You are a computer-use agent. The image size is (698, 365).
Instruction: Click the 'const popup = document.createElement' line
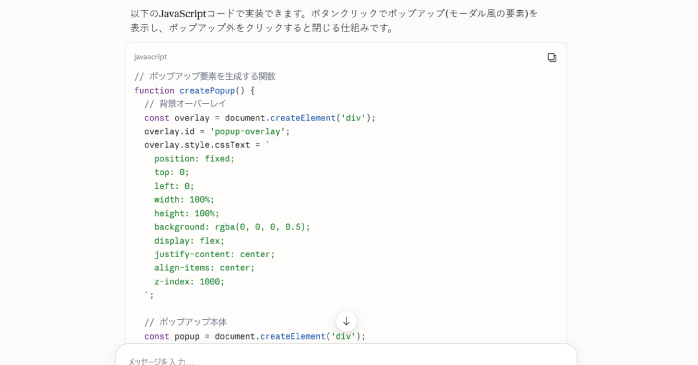255,336
